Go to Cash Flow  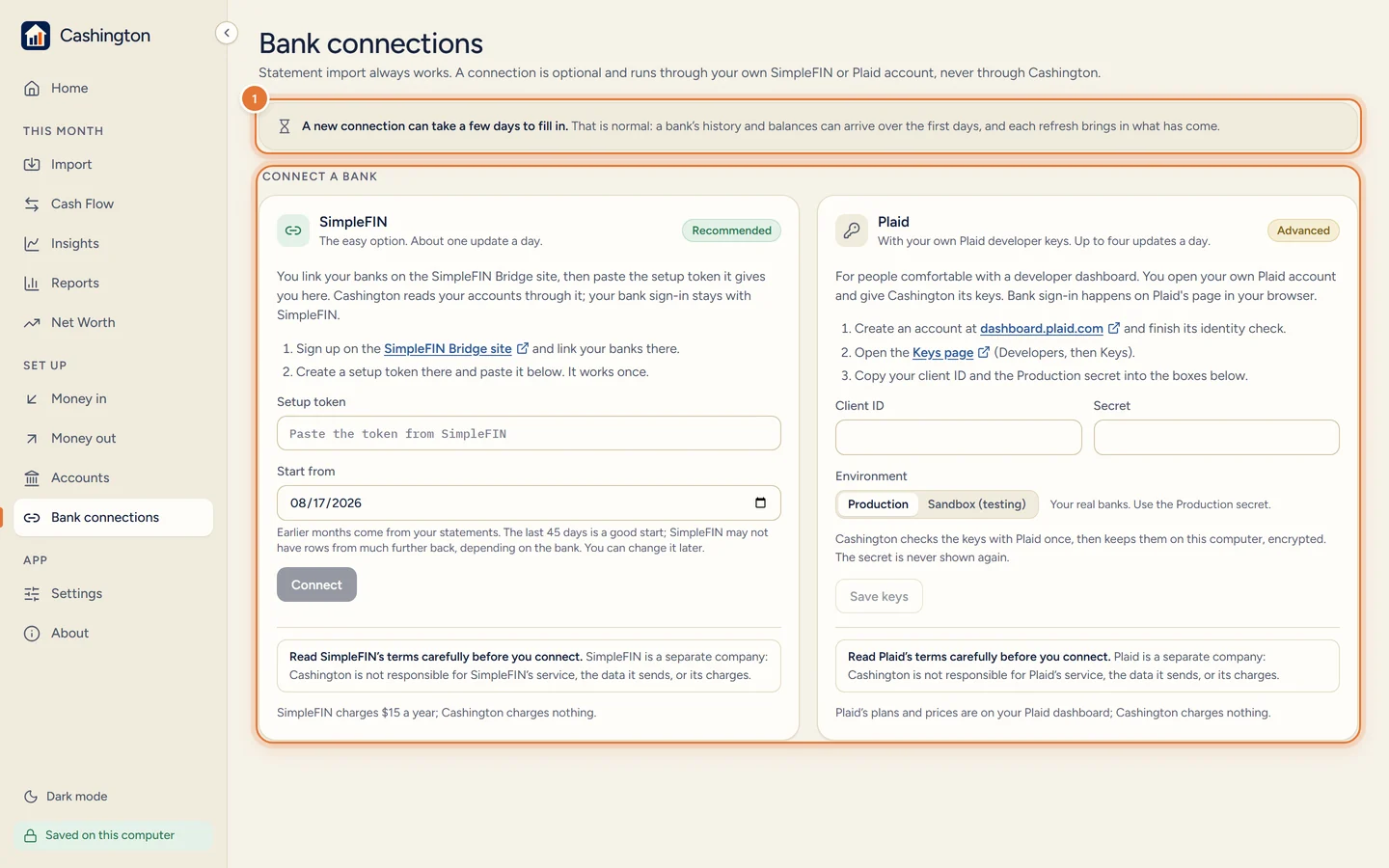114,203
